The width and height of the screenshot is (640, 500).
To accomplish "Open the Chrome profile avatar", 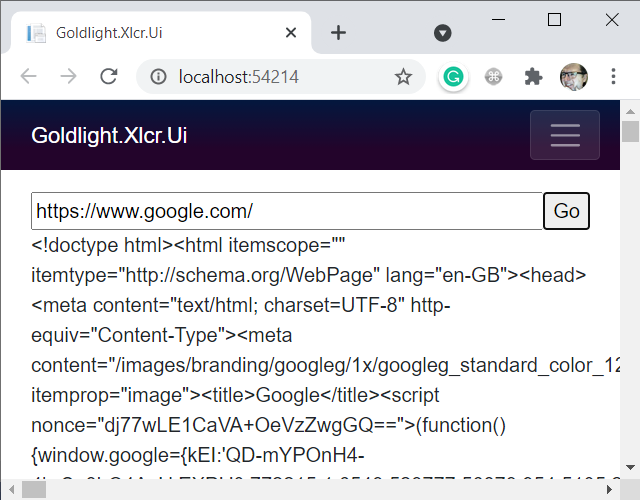I will [x=573, y=77].
